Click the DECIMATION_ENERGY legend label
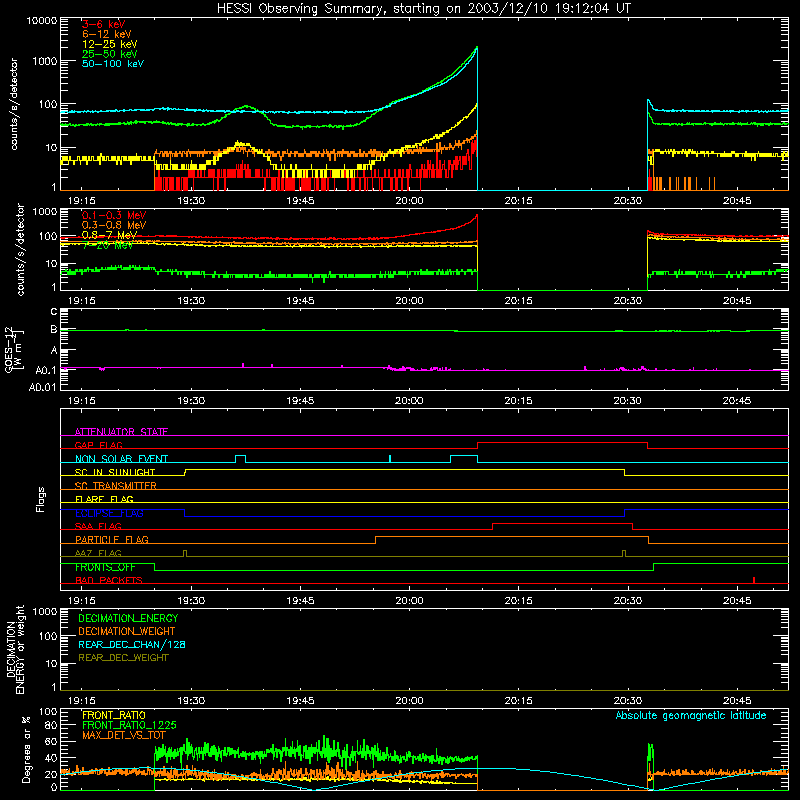Screen dimensions: 800x800 [128, 618]
